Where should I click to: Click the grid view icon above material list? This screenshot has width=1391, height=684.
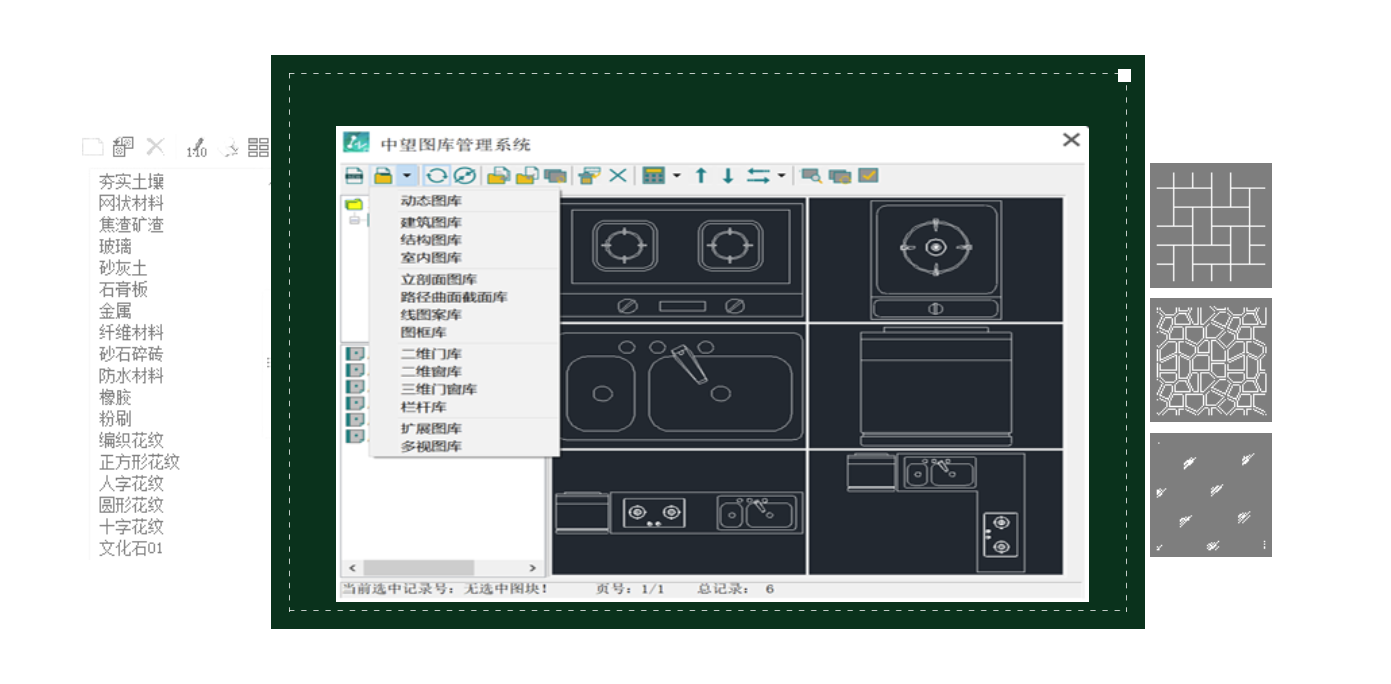coord(258,148)
